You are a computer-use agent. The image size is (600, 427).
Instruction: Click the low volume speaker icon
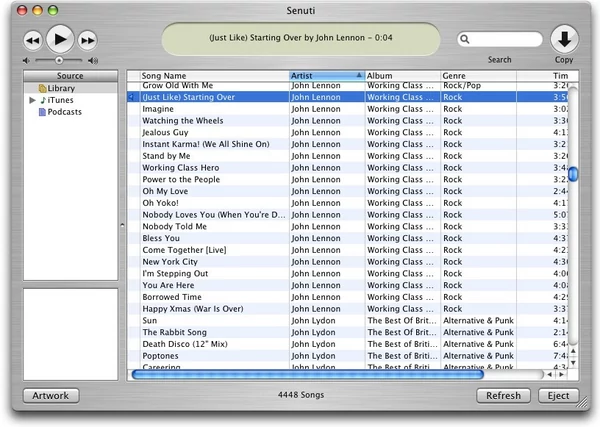click(x=26, y=60)
